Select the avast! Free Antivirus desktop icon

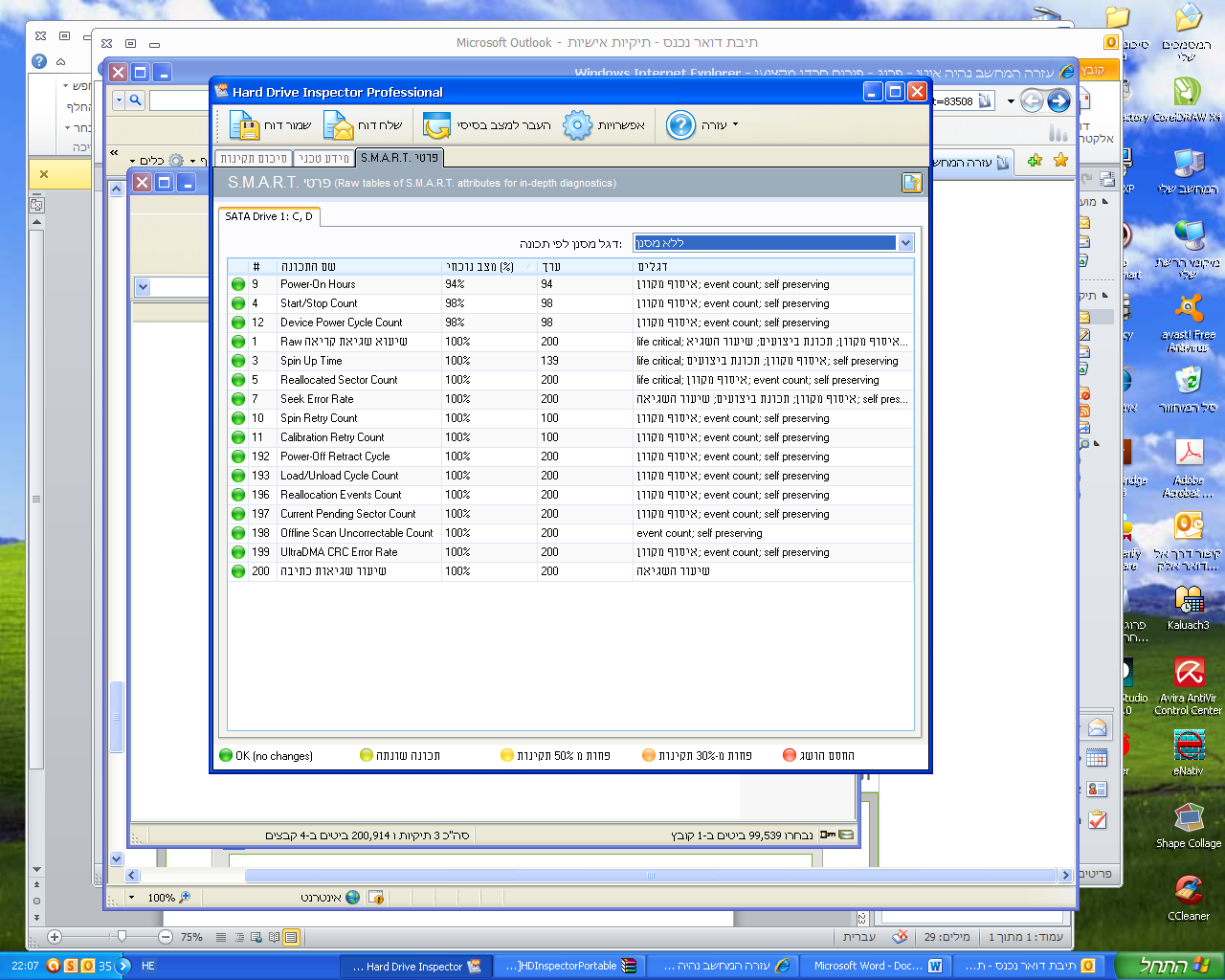pos(1188,323)
